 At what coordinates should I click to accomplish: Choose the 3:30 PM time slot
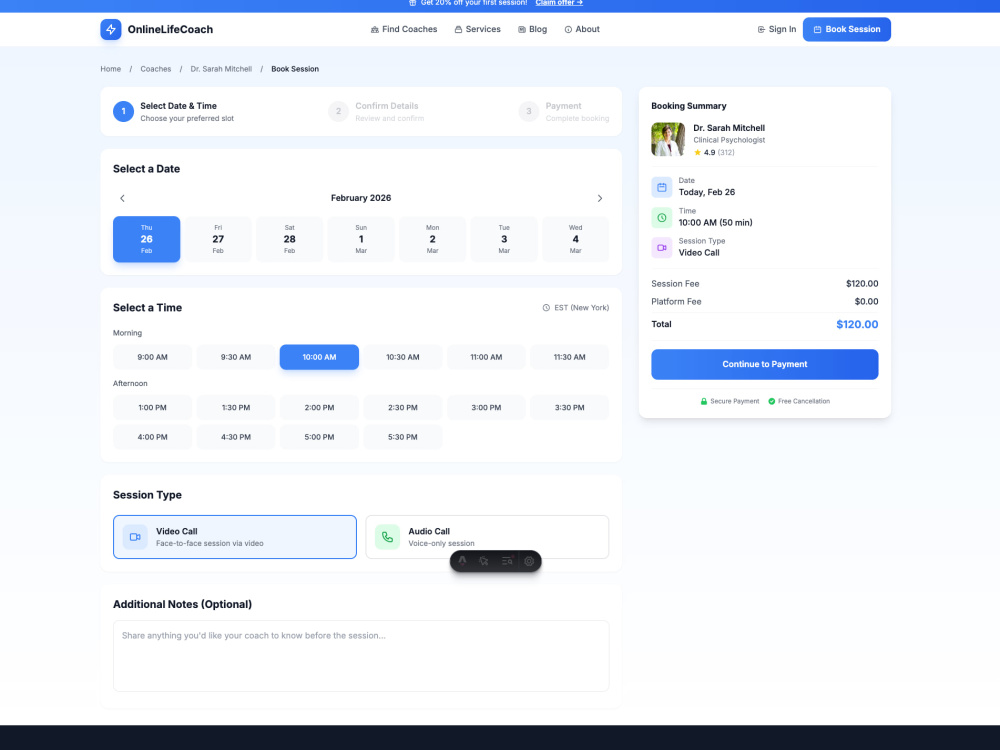570,408
